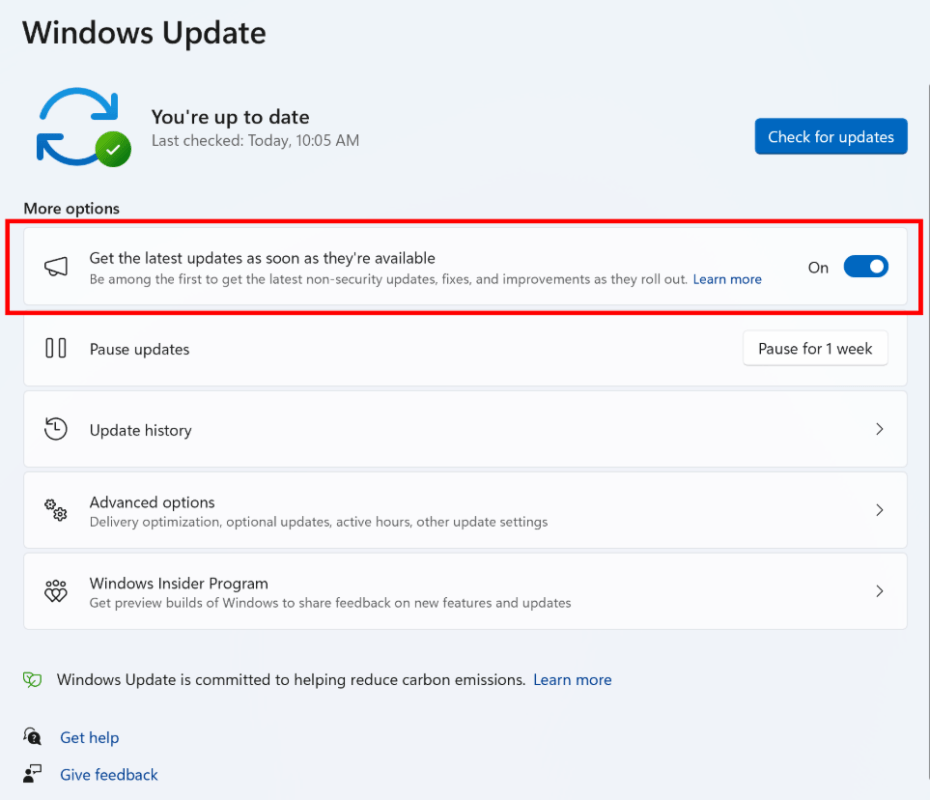Click the Get help headset icon
930x800 pixels.
32,737
